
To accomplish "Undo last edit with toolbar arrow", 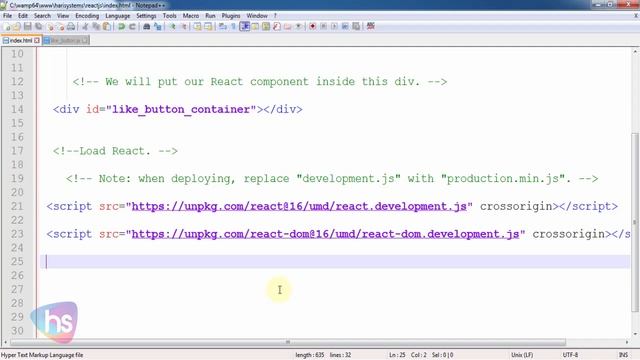I will click(x=121, y=27).
